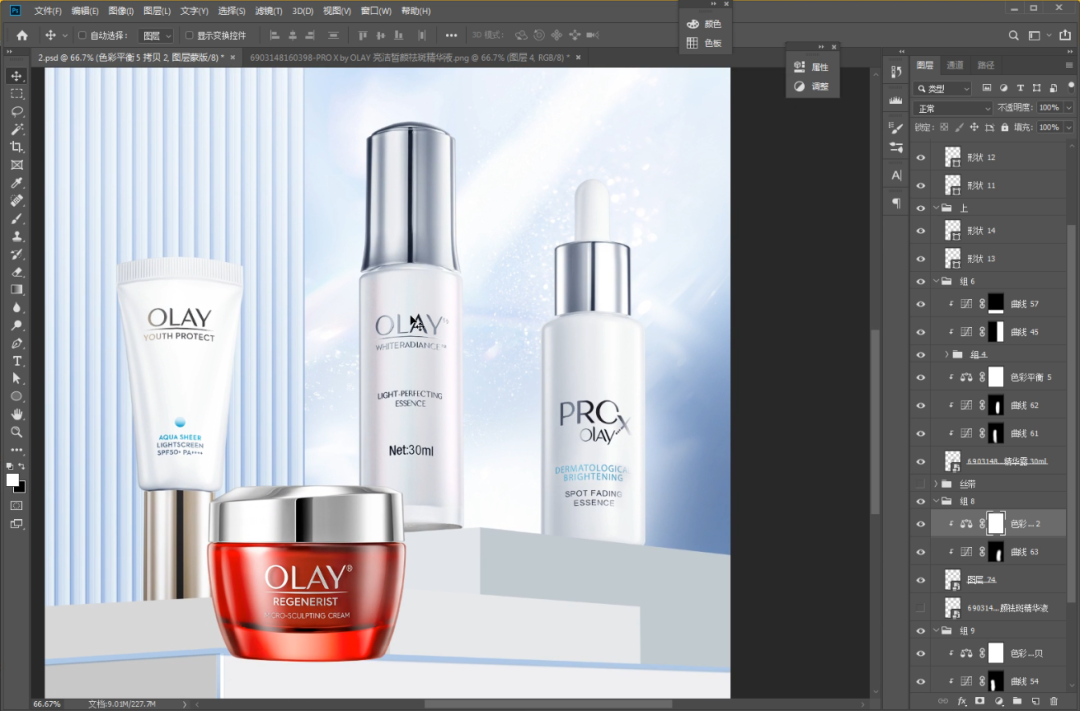The width and height of the screenshot is (1080, 711).
Task: Enable the Auto-Select checkbox (自动选择)
Action: 82,35
